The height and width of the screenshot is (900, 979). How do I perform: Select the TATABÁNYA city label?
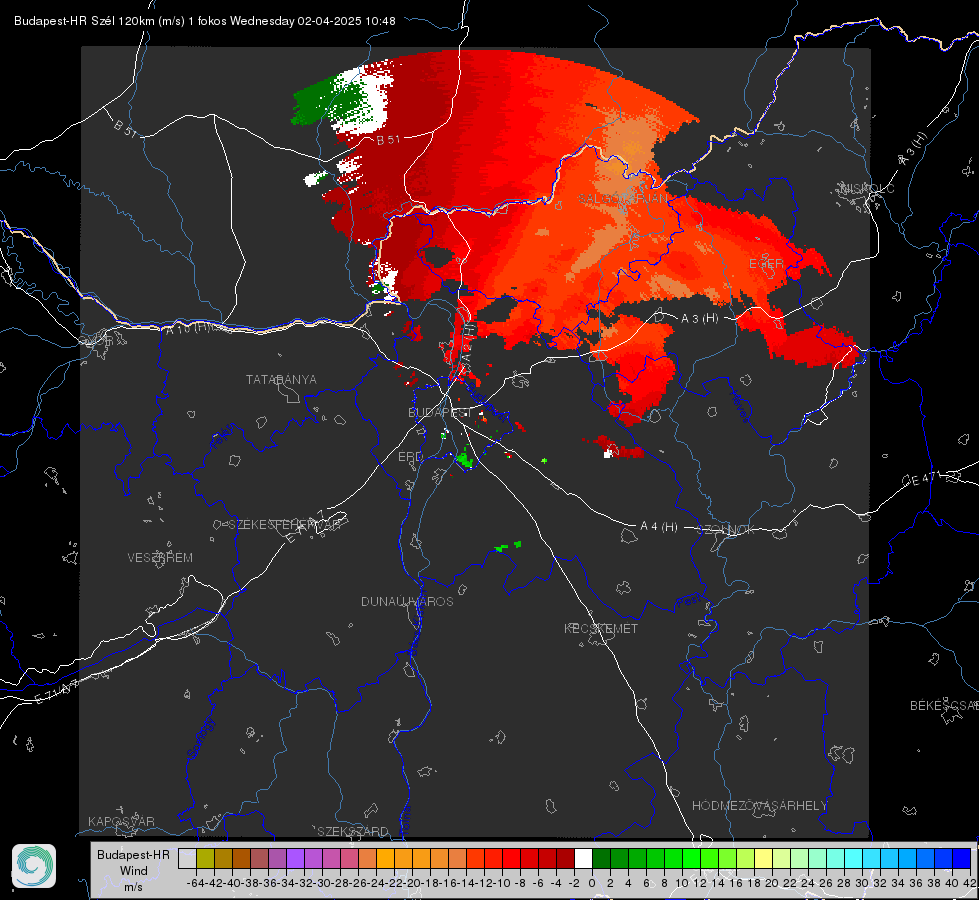click(x=281, y=379)
